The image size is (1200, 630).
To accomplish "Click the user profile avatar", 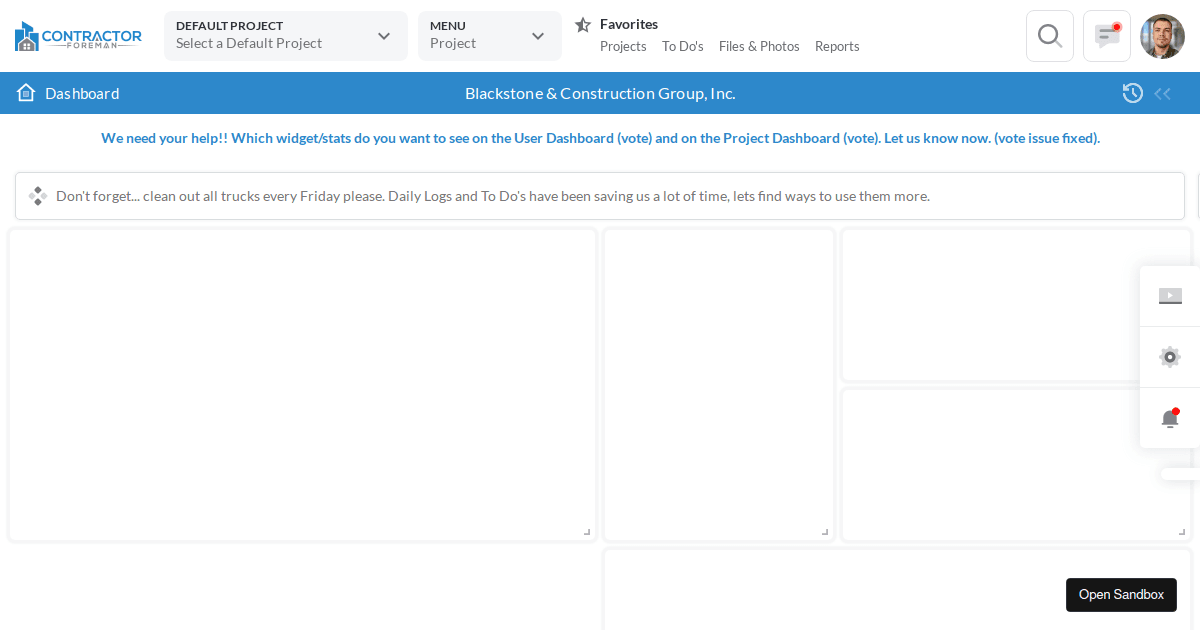I will [x=1162, y=36].
